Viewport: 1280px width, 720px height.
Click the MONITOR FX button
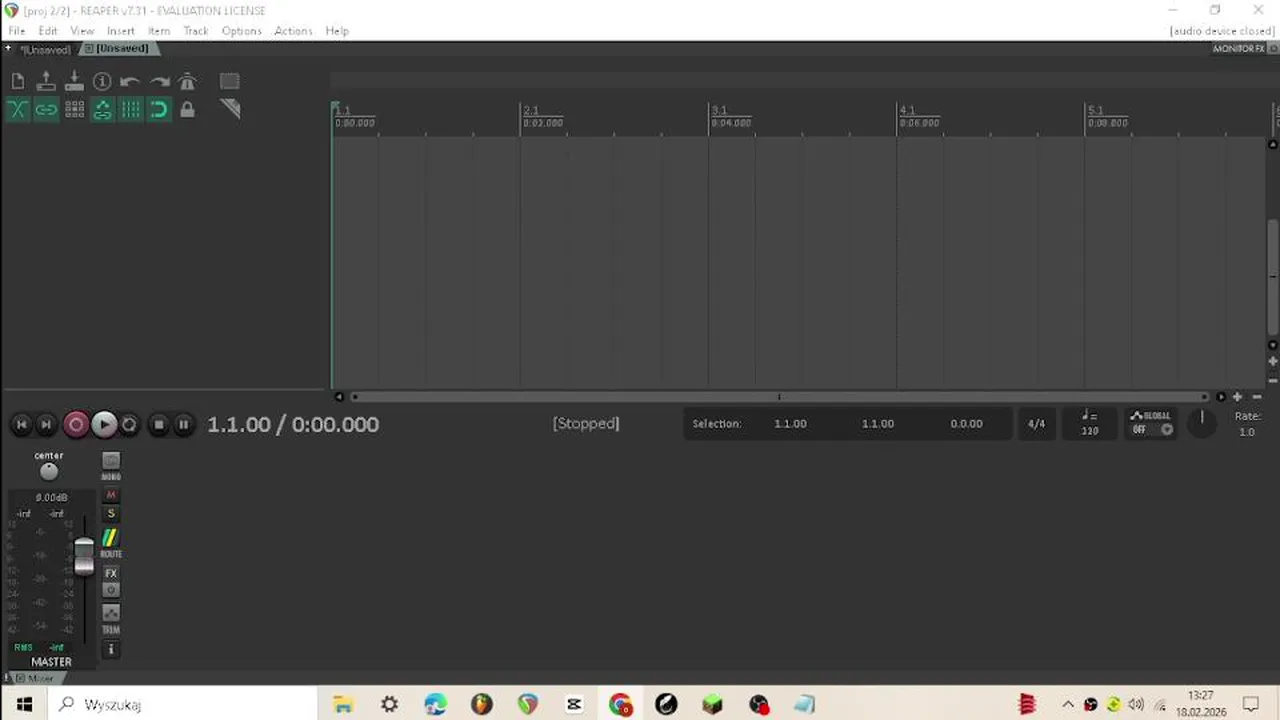click(1240, 49)
